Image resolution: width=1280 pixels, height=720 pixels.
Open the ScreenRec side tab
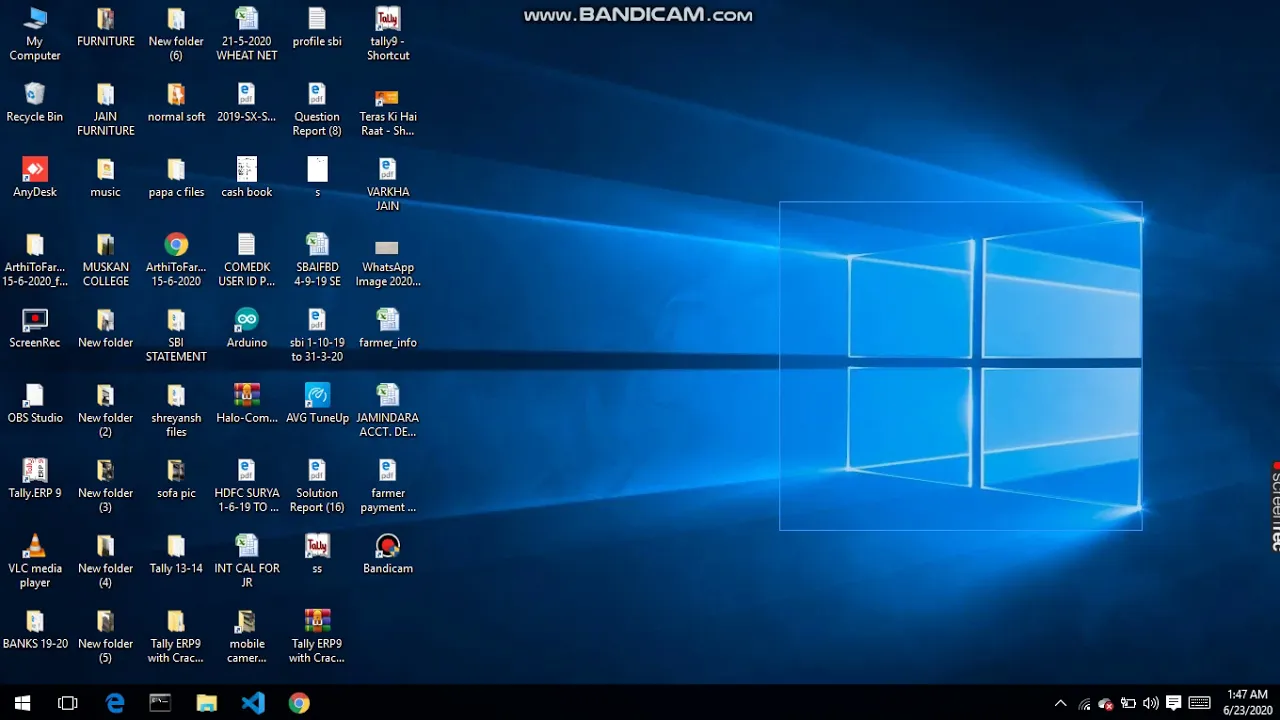tap(1275, 506)
